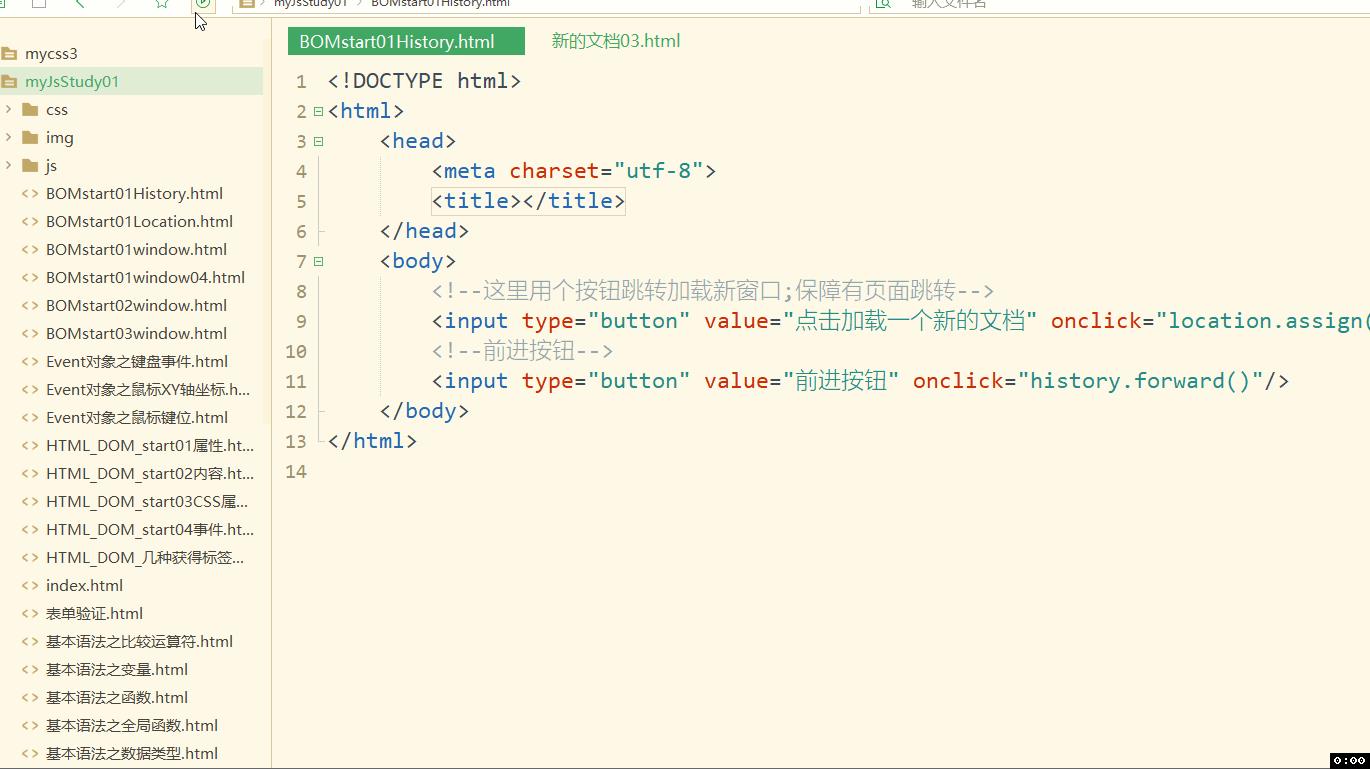1370x769 pixels.
Task: Click the myJsStudy01 project folder icon
Action: click(x=9, y=82)
